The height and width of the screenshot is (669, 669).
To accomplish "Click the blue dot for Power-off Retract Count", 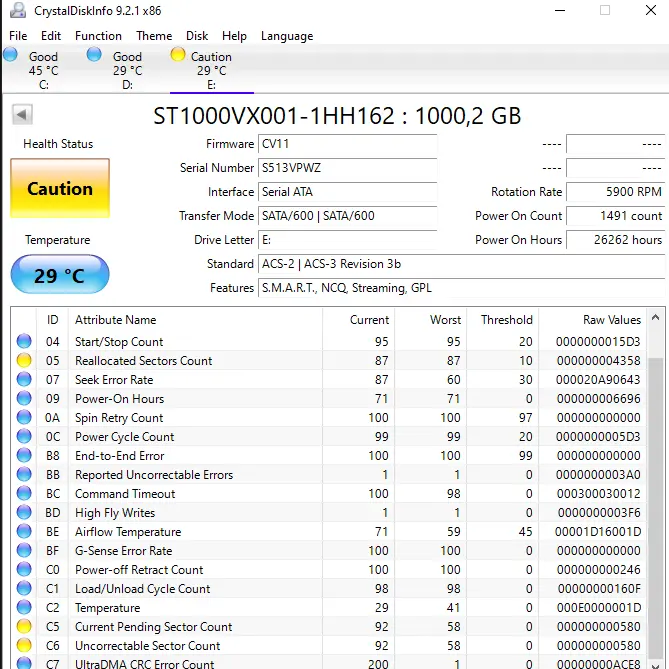I will click(x=24, y=569).
